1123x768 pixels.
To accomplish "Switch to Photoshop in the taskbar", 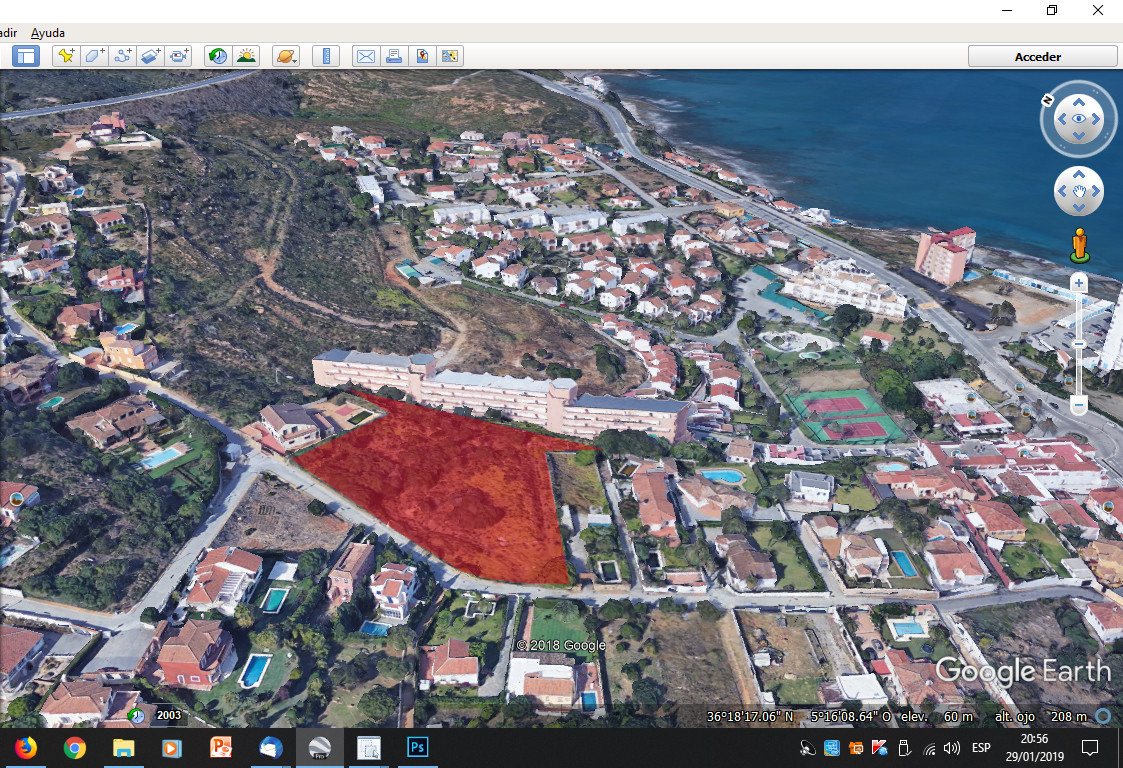I will tap(417, 748).
